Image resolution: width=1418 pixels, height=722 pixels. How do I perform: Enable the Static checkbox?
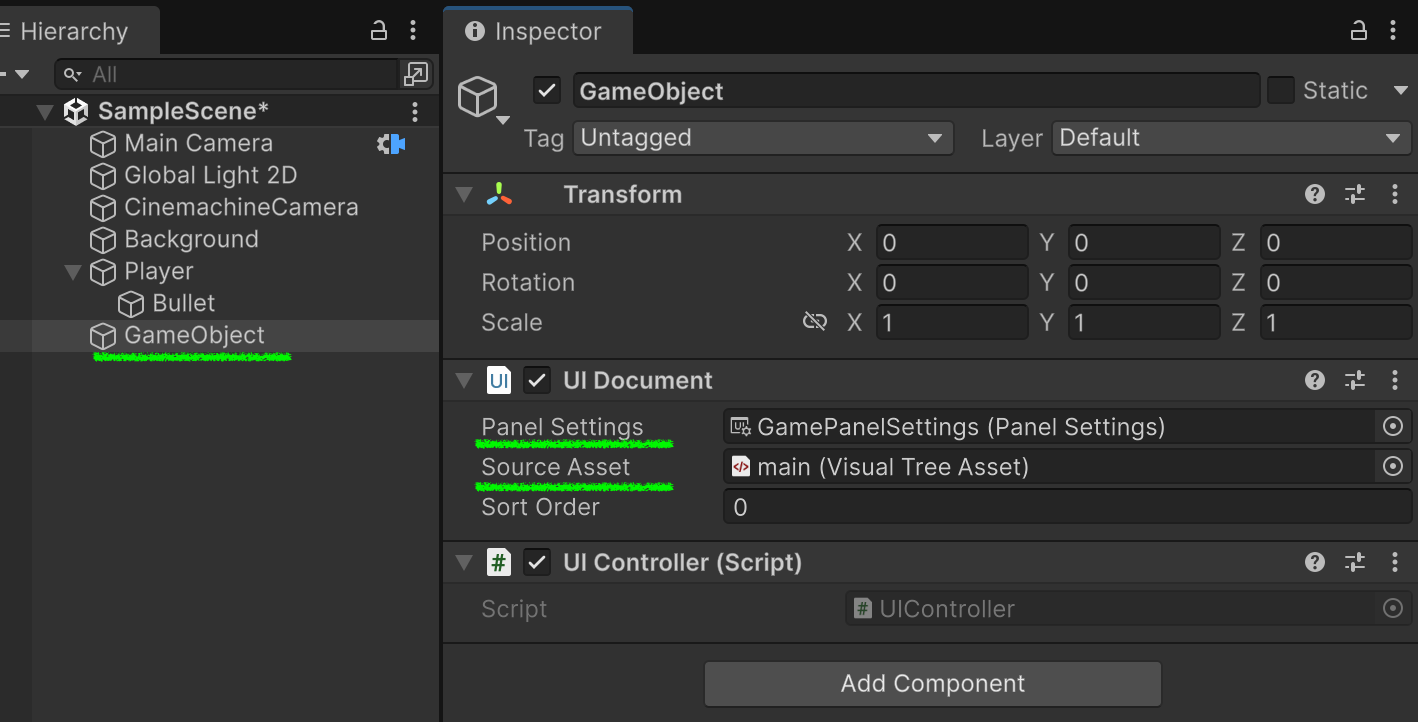(1281, 91)
